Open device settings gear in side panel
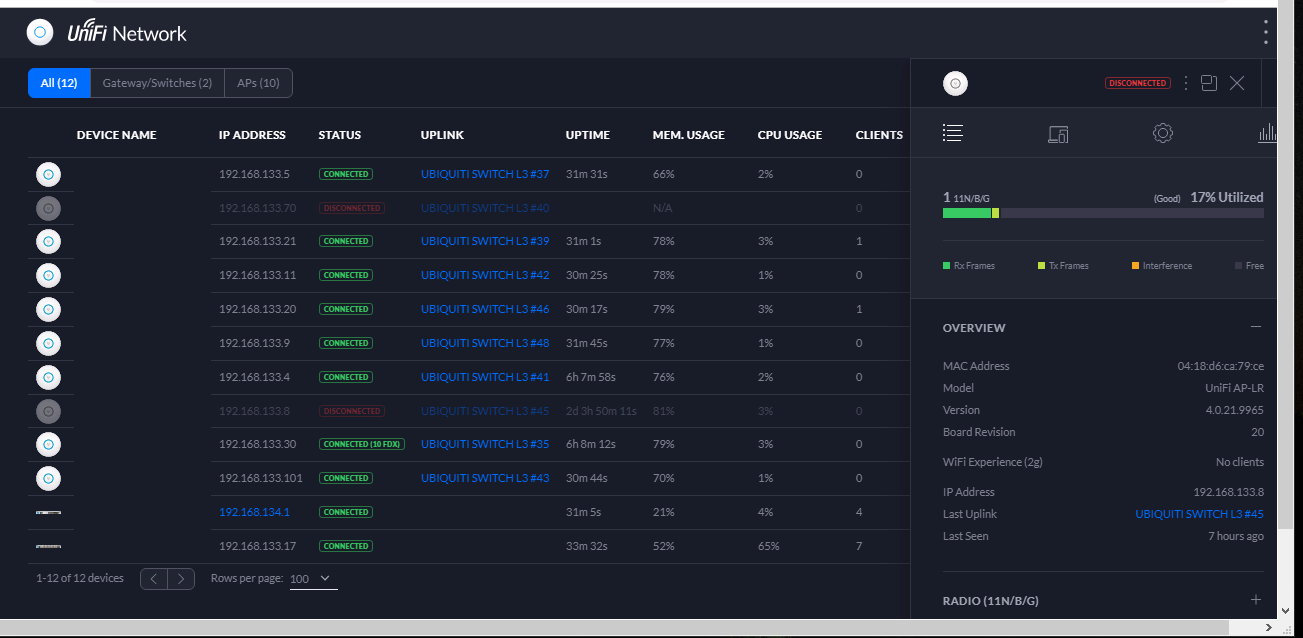1303x638 pixels. tap(1162, 133)
